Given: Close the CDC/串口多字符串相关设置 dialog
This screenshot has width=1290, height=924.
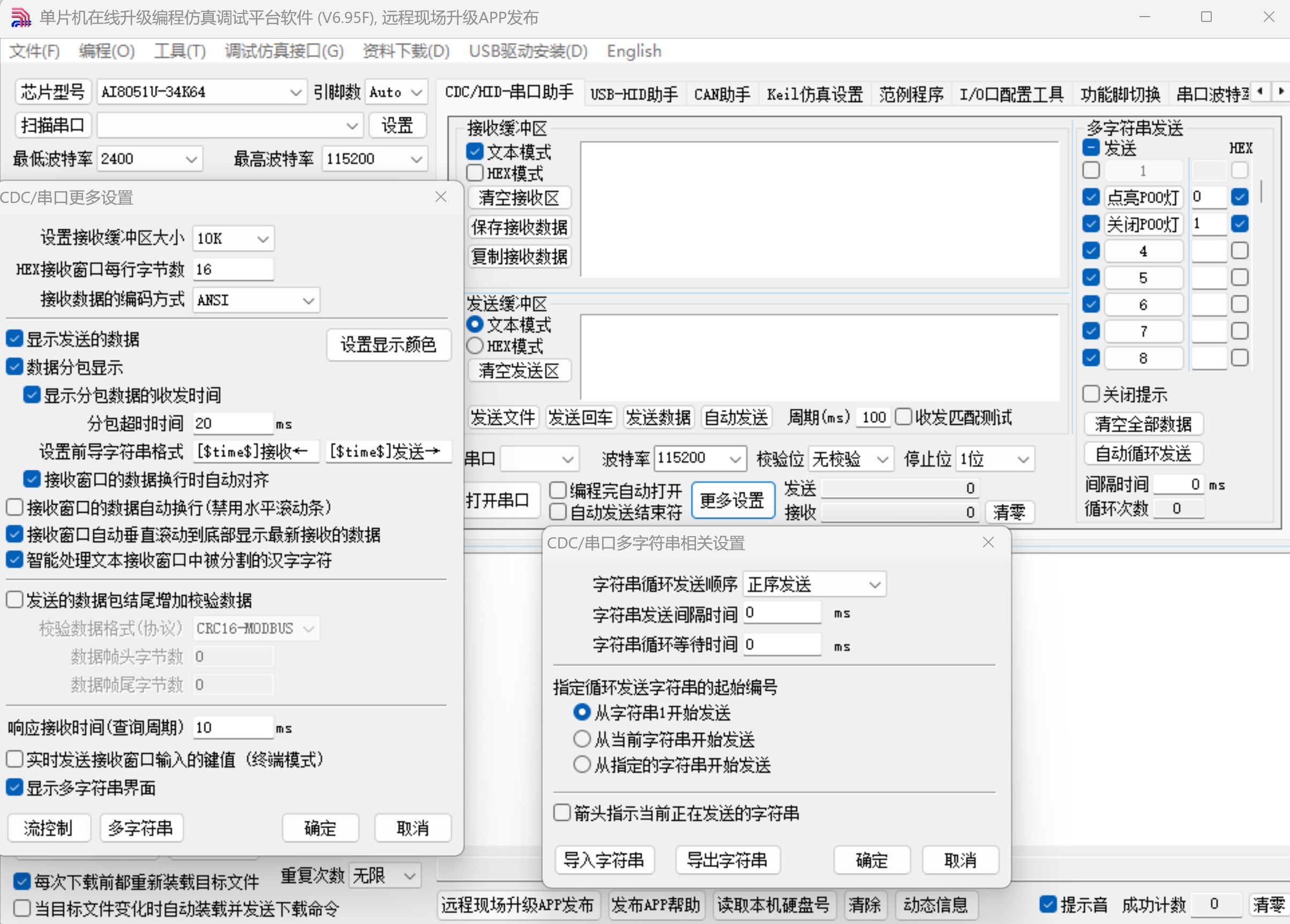Looking at the screenshot, I should coord(988,543).
